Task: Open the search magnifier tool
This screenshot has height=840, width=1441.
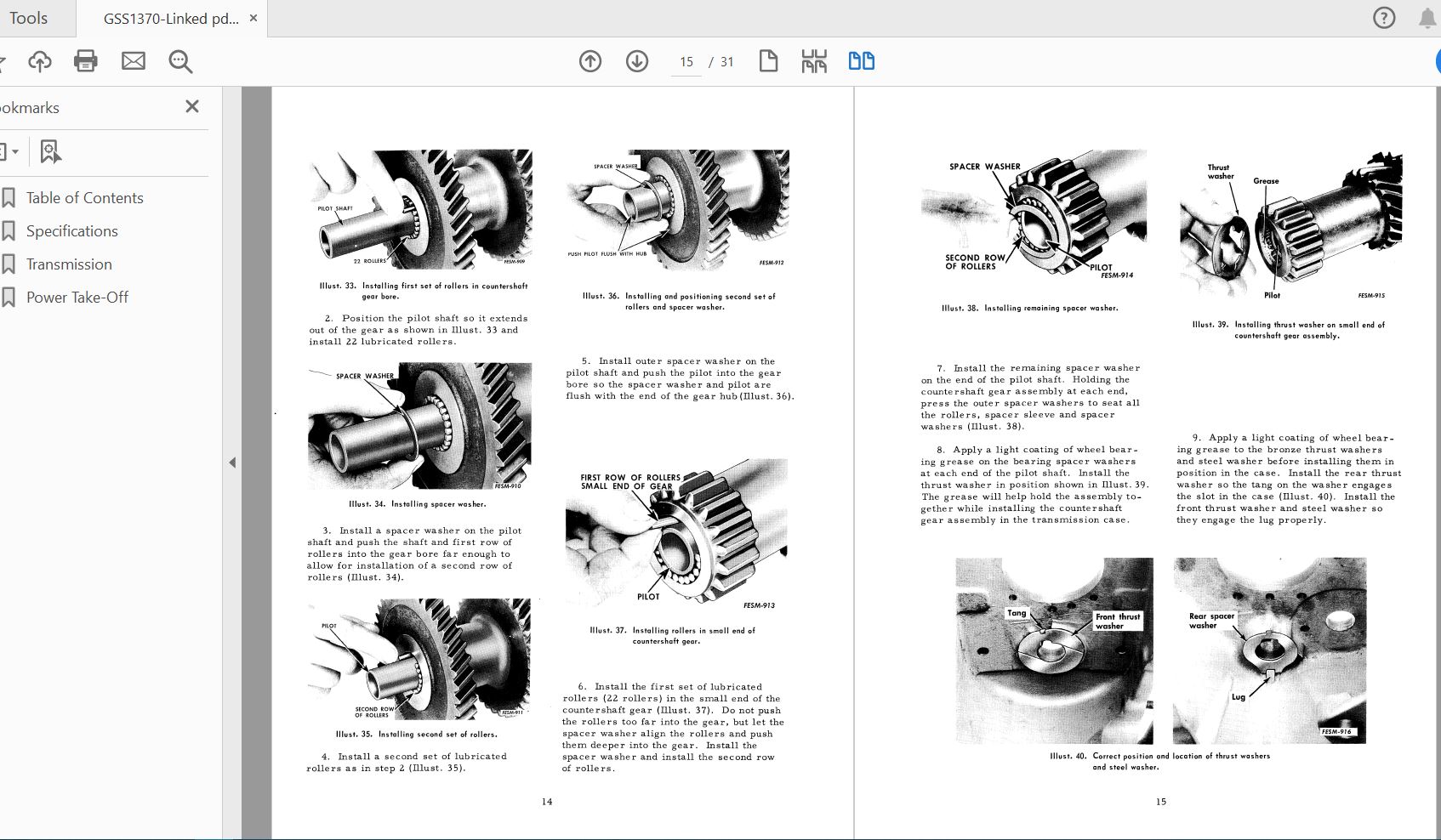Action: point(180,61)
